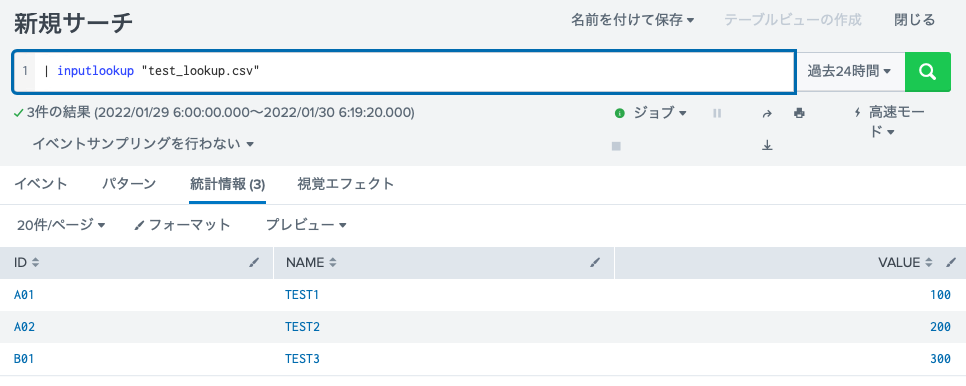Open プレビュー dropdown

coord(306,225)
